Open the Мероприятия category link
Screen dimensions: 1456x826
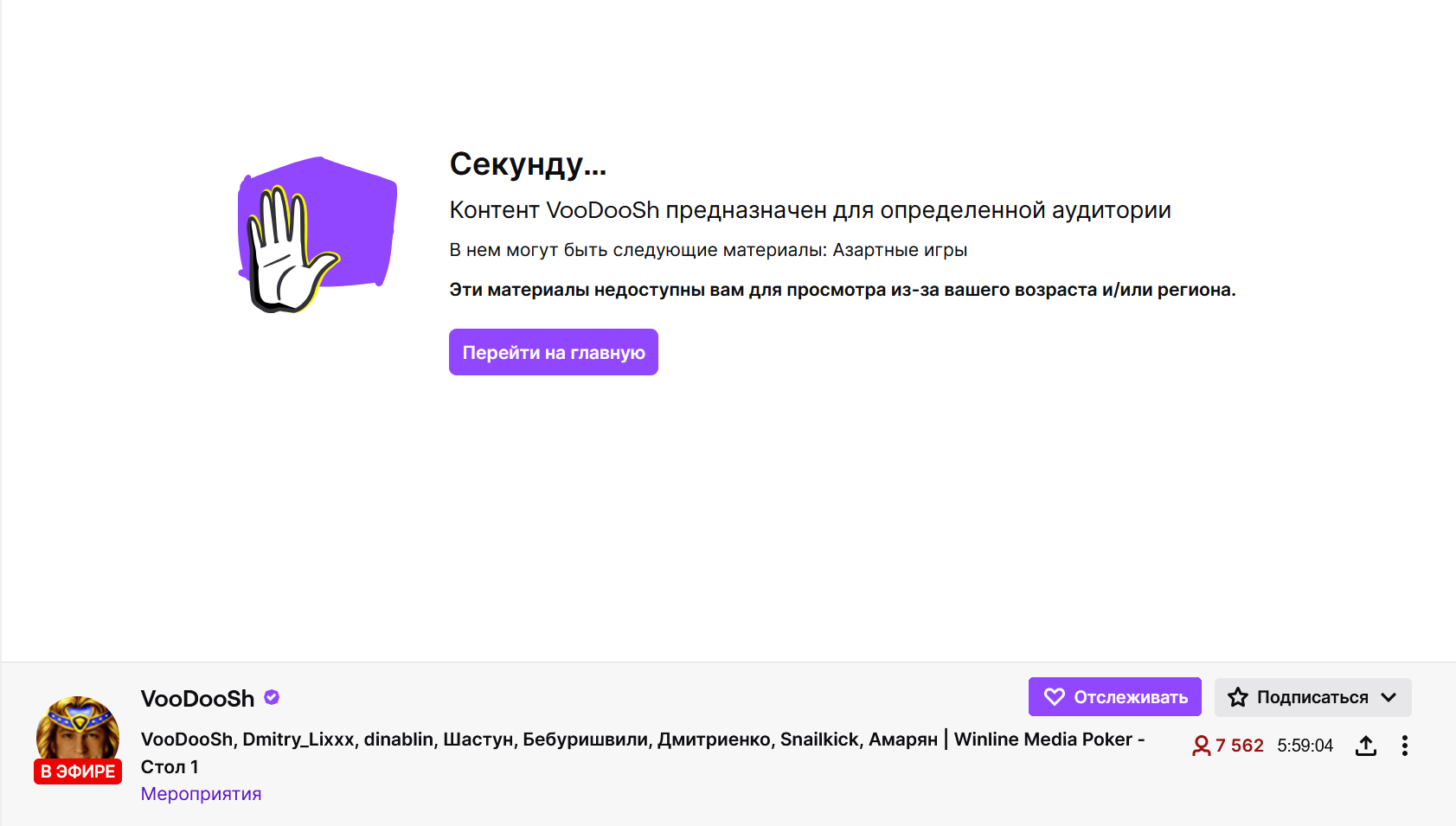point(201,794)
